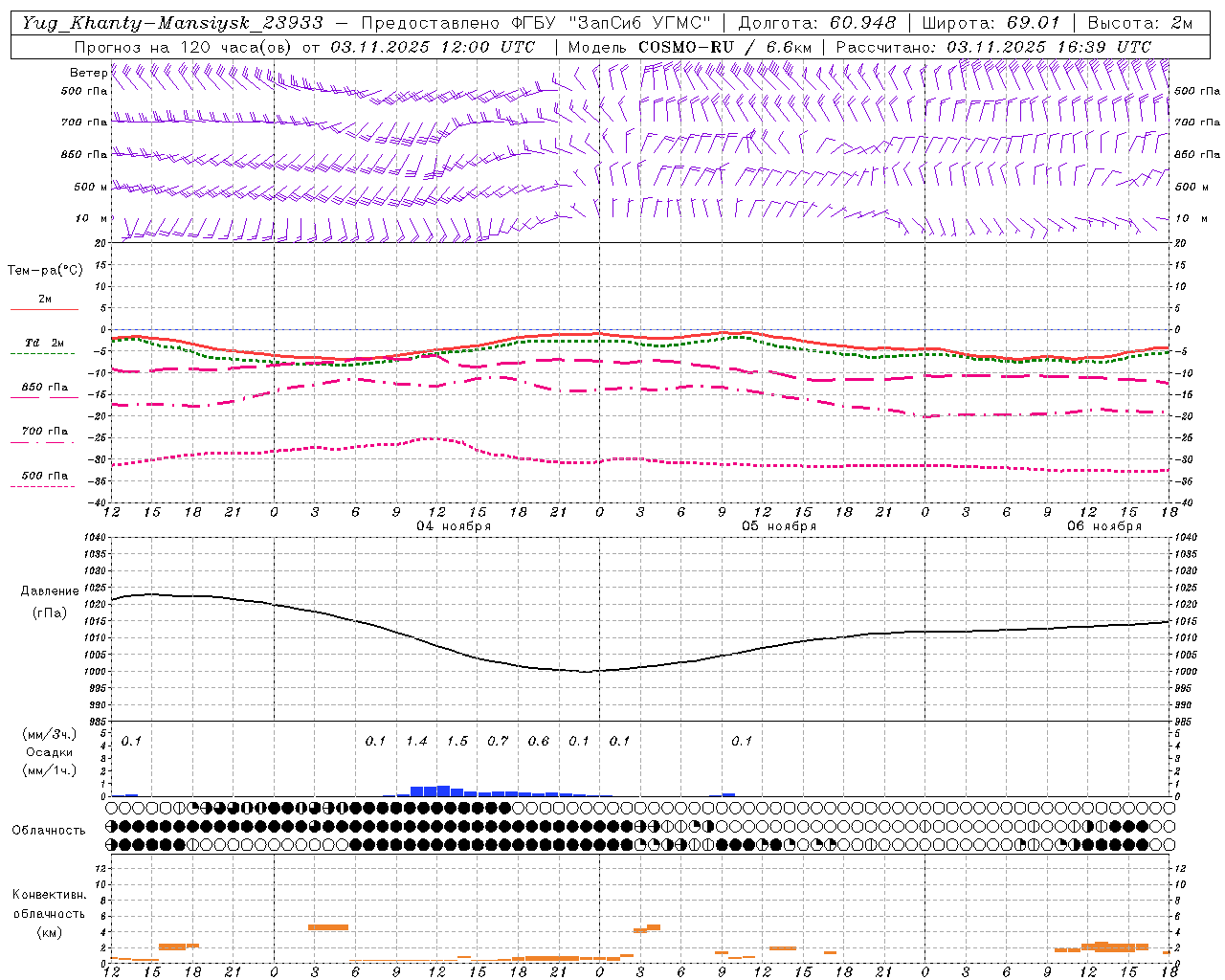Click the 10 м wind level label on left
This screenshot has height=980, width=1225.
(x=91, y=218)
